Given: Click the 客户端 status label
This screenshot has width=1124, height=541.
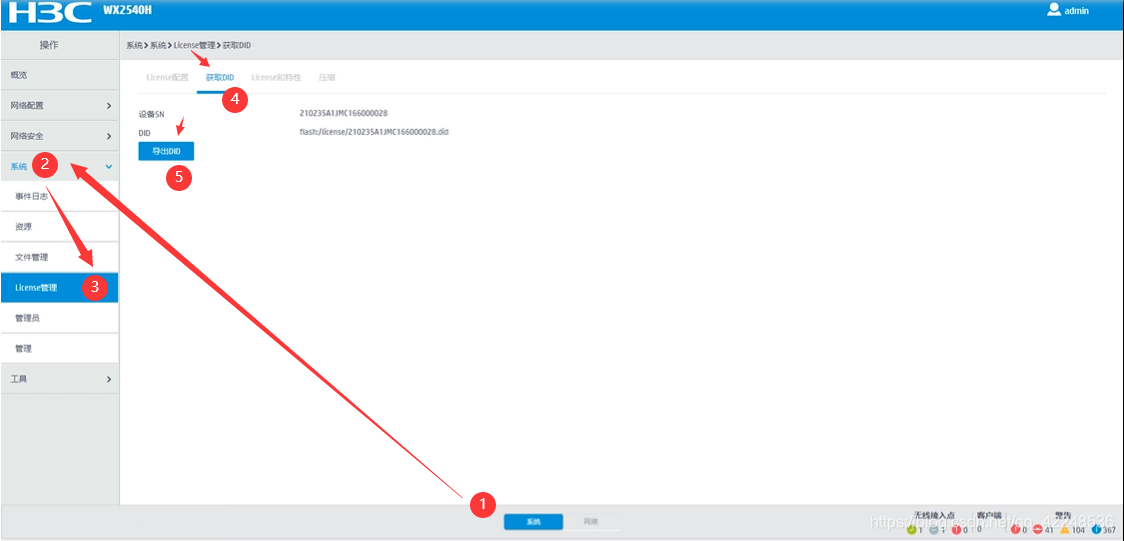Looking at the screenshot, I should point(989,515).
